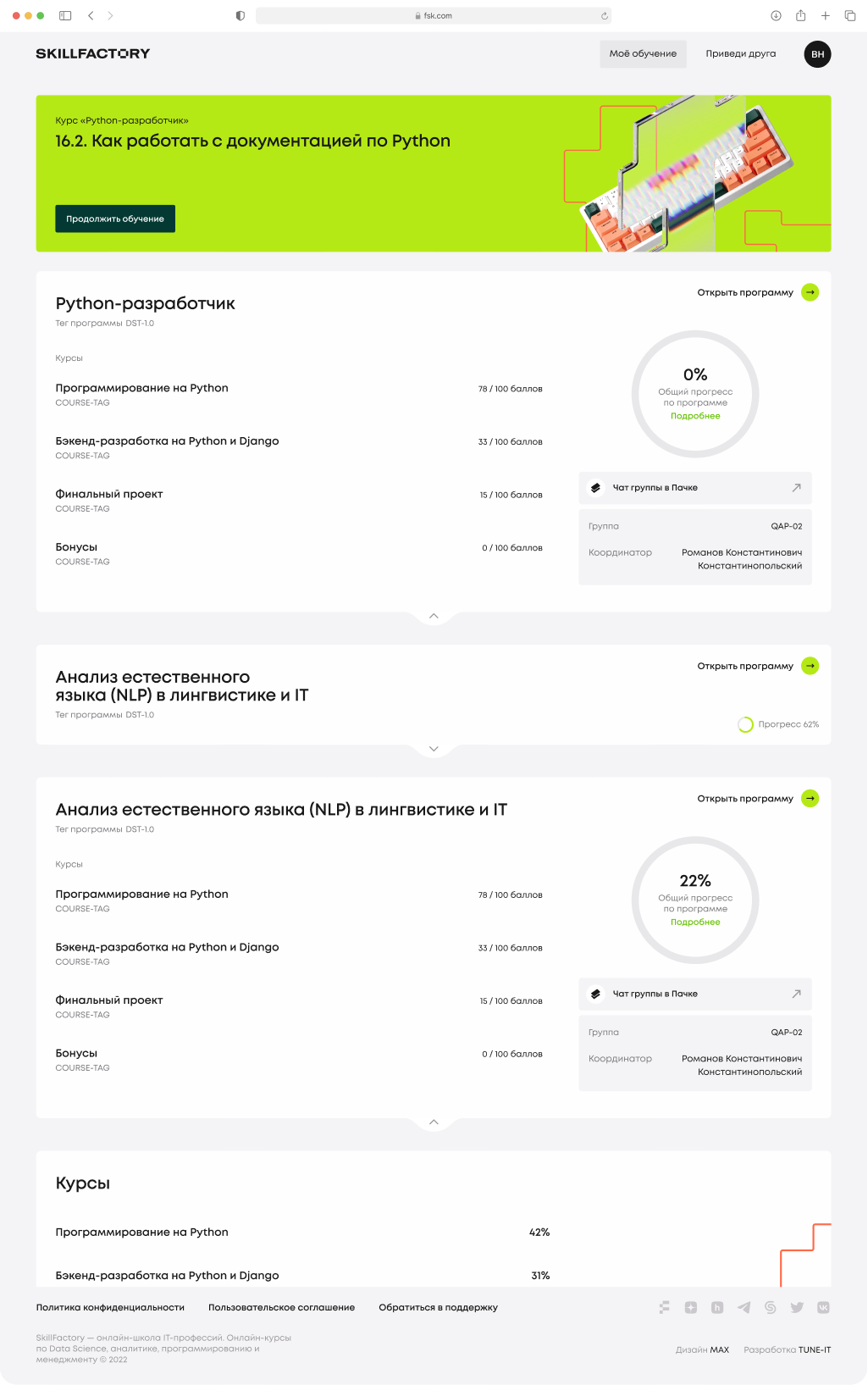The image size is (868, 1385).
Task: Collapse the expanded NLP program with 22% progress
Action: coord(434,1122)
